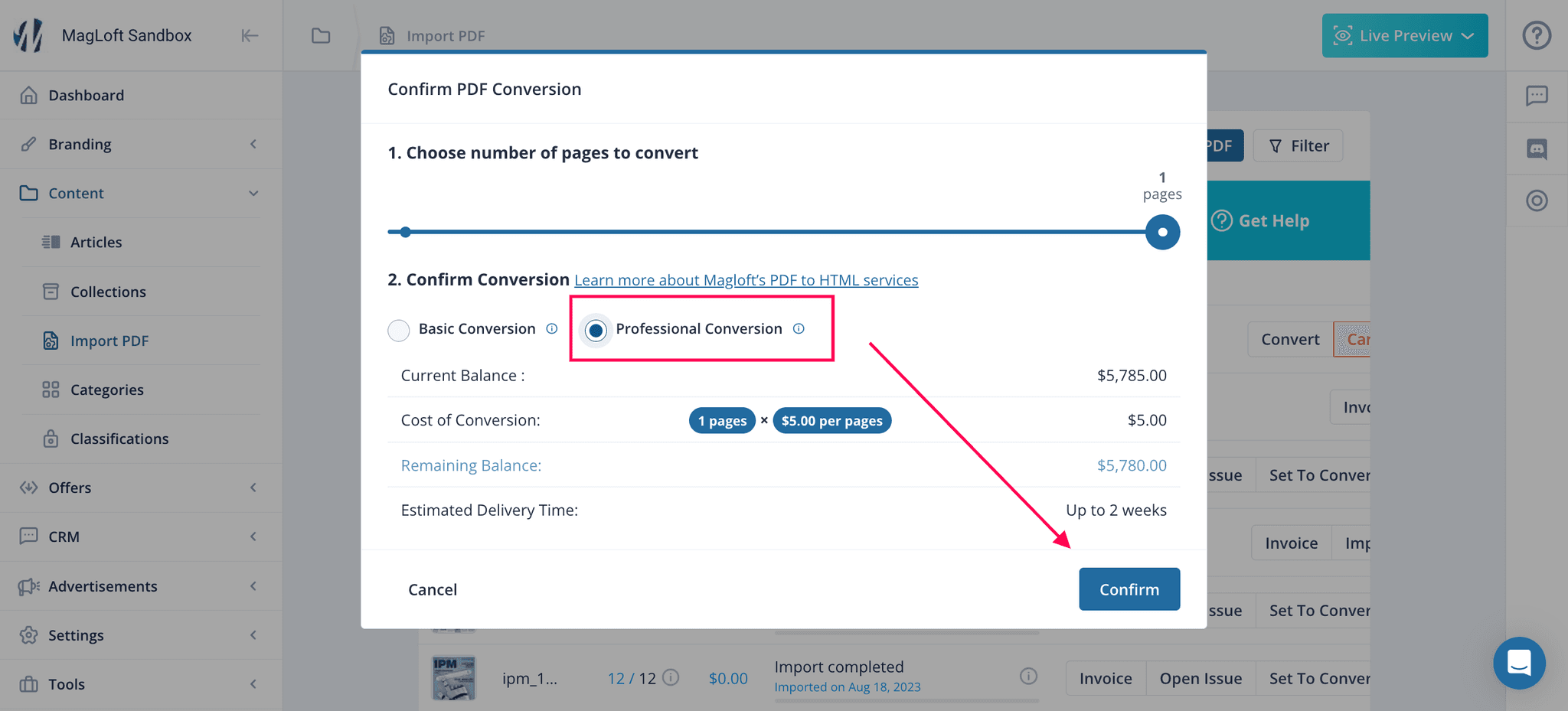The height and width of the screenshot is (711, 1568).
Task: Open the Live Preview dropdown
Action: (x=1404, y=36)
